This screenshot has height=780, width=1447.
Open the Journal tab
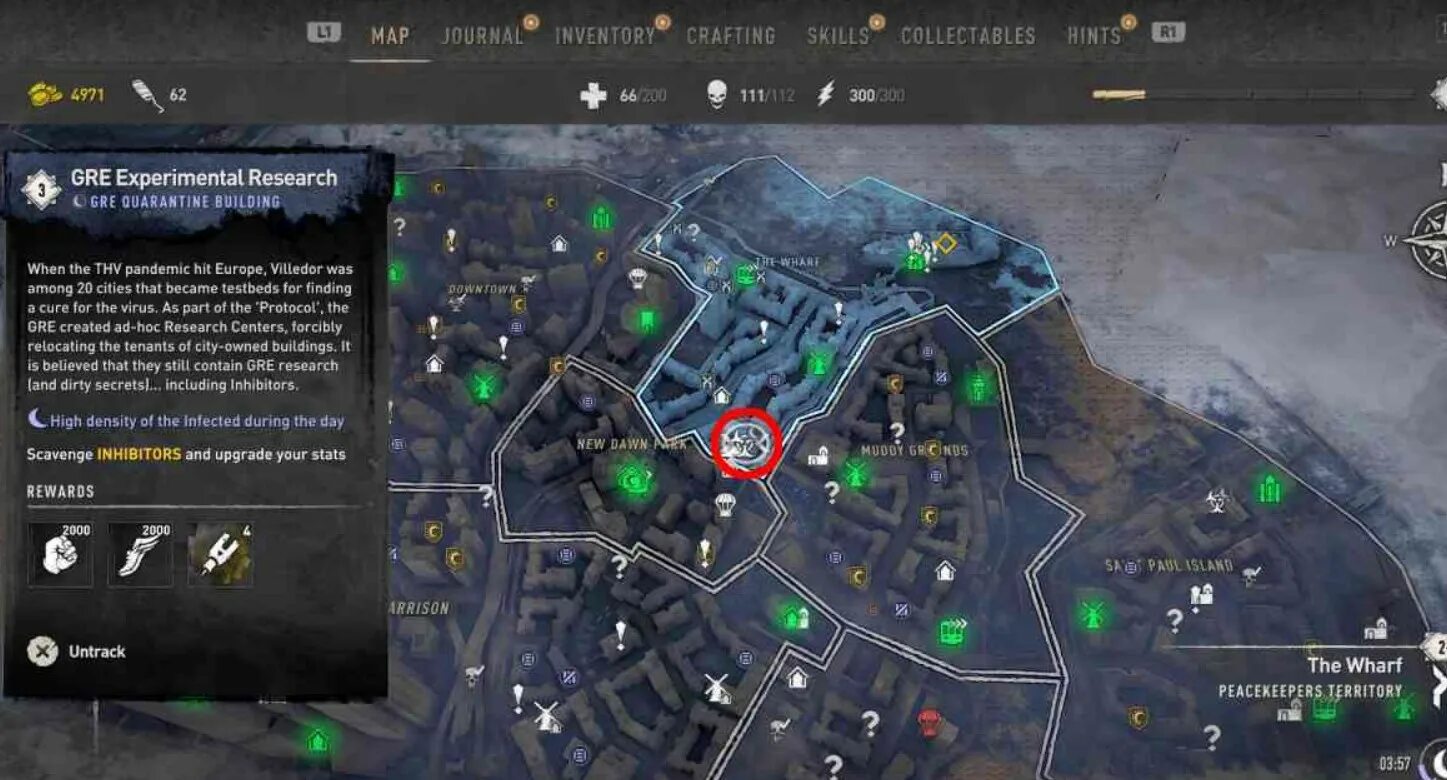click(483, 36)
